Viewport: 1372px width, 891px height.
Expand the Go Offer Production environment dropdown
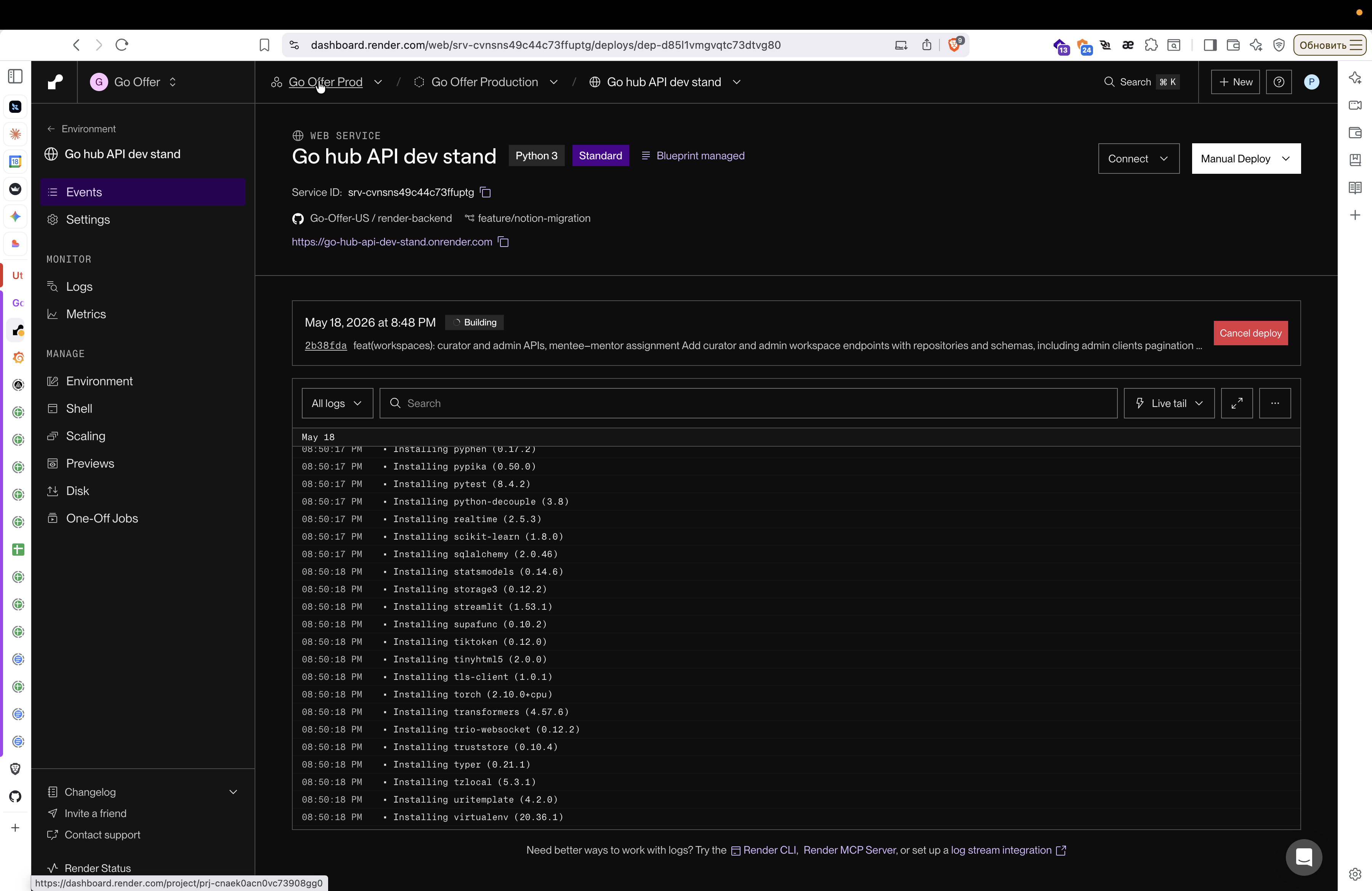point(553,82)
